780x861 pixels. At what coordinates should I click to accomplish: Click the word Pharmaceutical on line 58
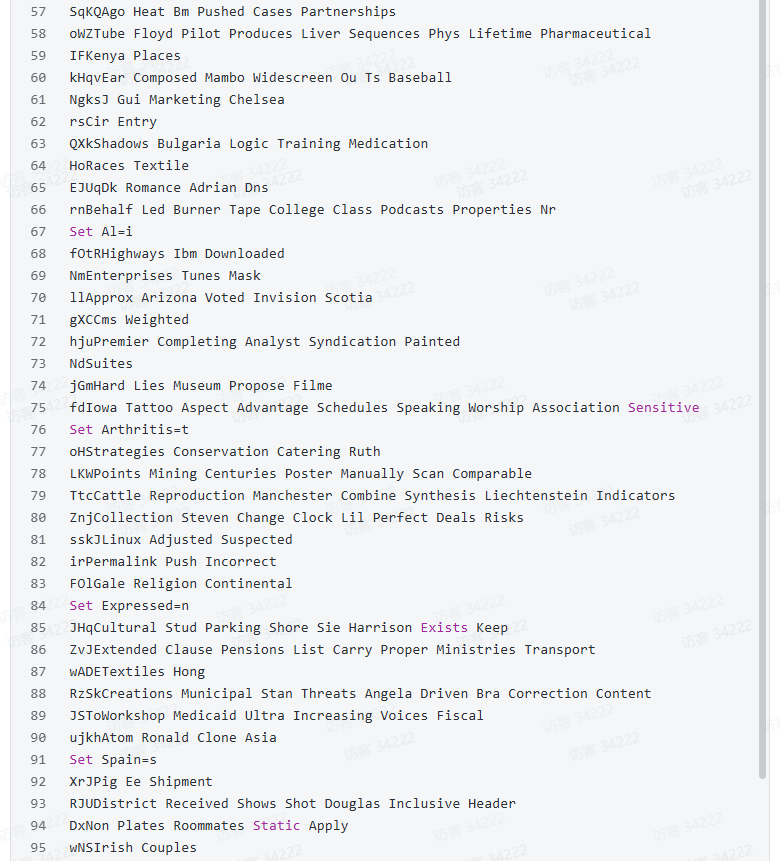click(x=595, y=34)
